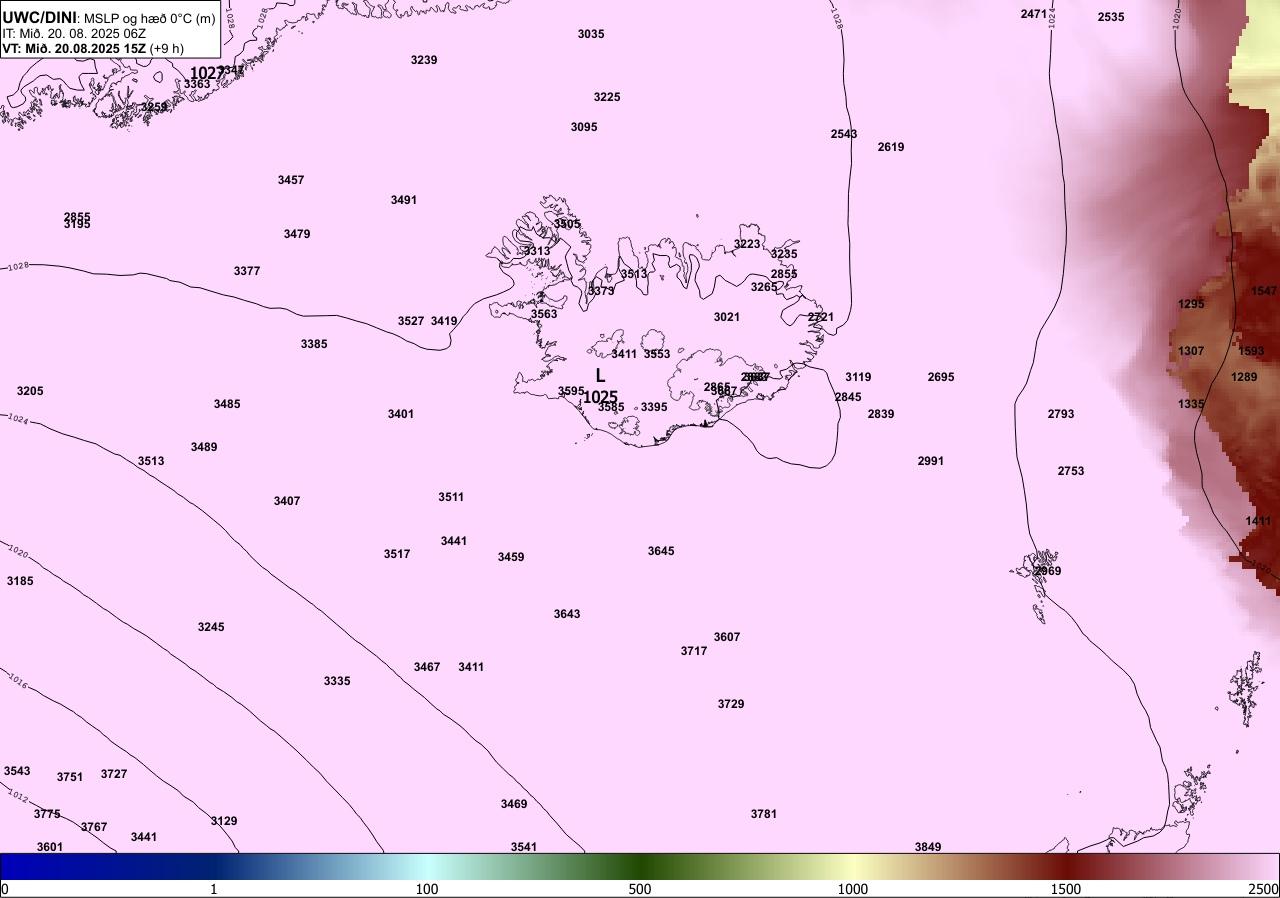Select the 1500 tick on the color scale

(1066, 889)
